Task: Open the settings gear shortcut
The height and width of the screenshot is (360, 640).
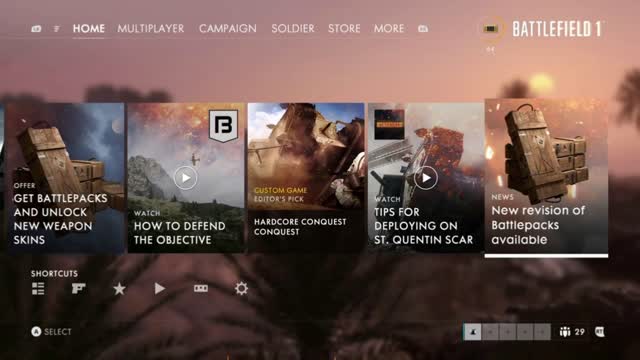Action: point(241,289)
